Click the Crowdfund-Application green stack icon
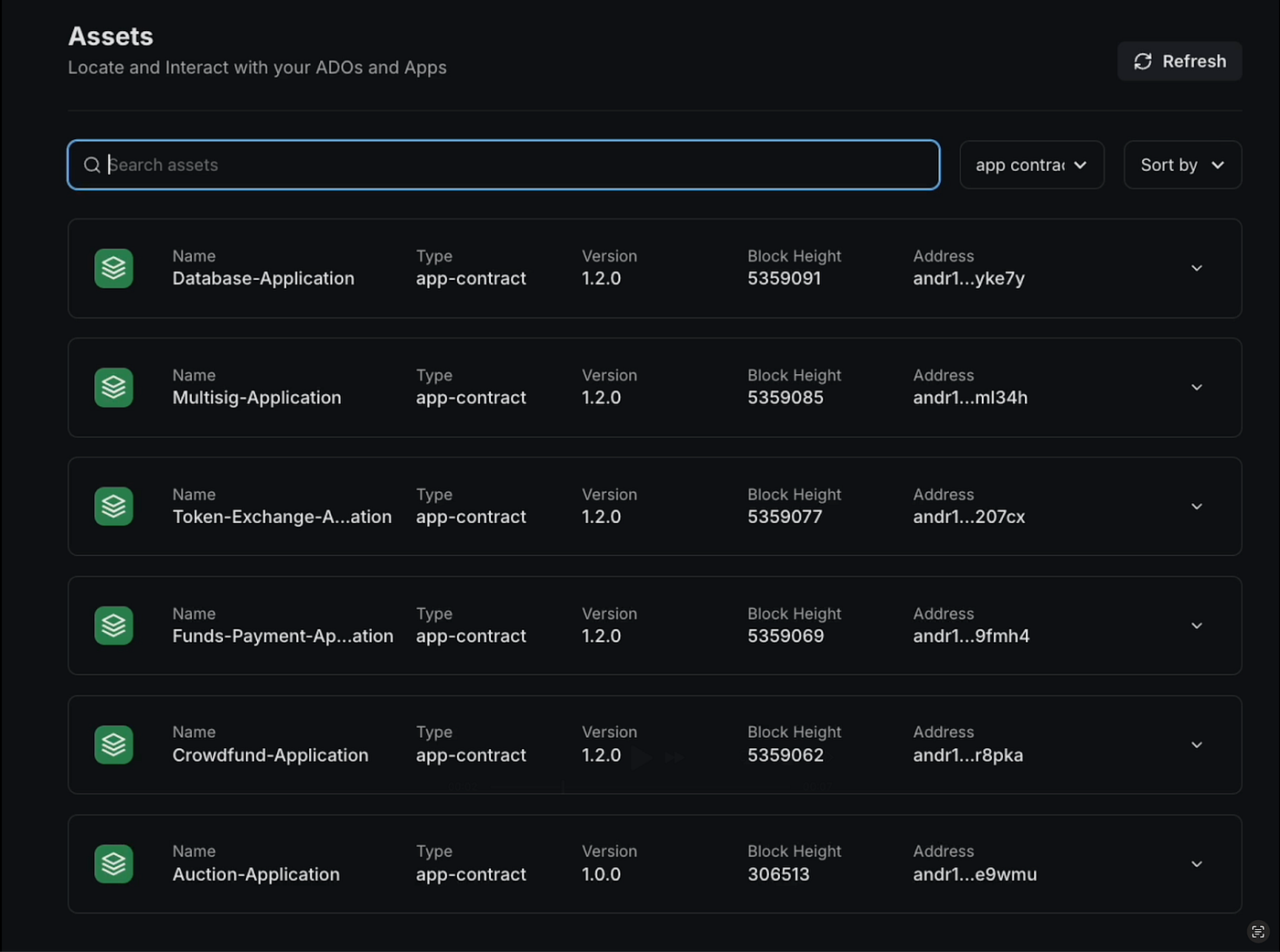 click(114, 745)
